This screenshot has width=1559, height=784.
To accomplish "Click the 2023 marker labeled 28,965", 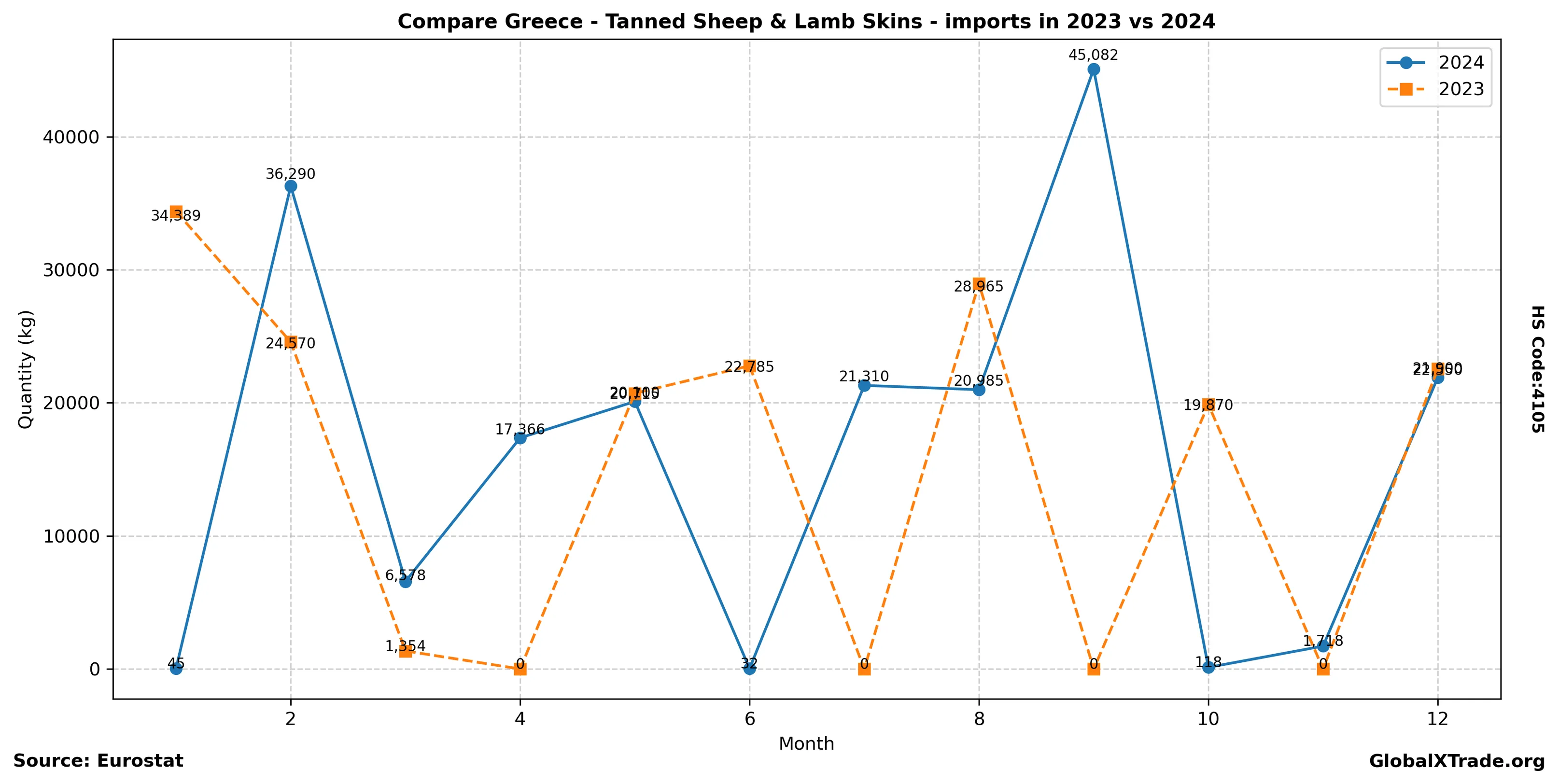I will point(979,284).
